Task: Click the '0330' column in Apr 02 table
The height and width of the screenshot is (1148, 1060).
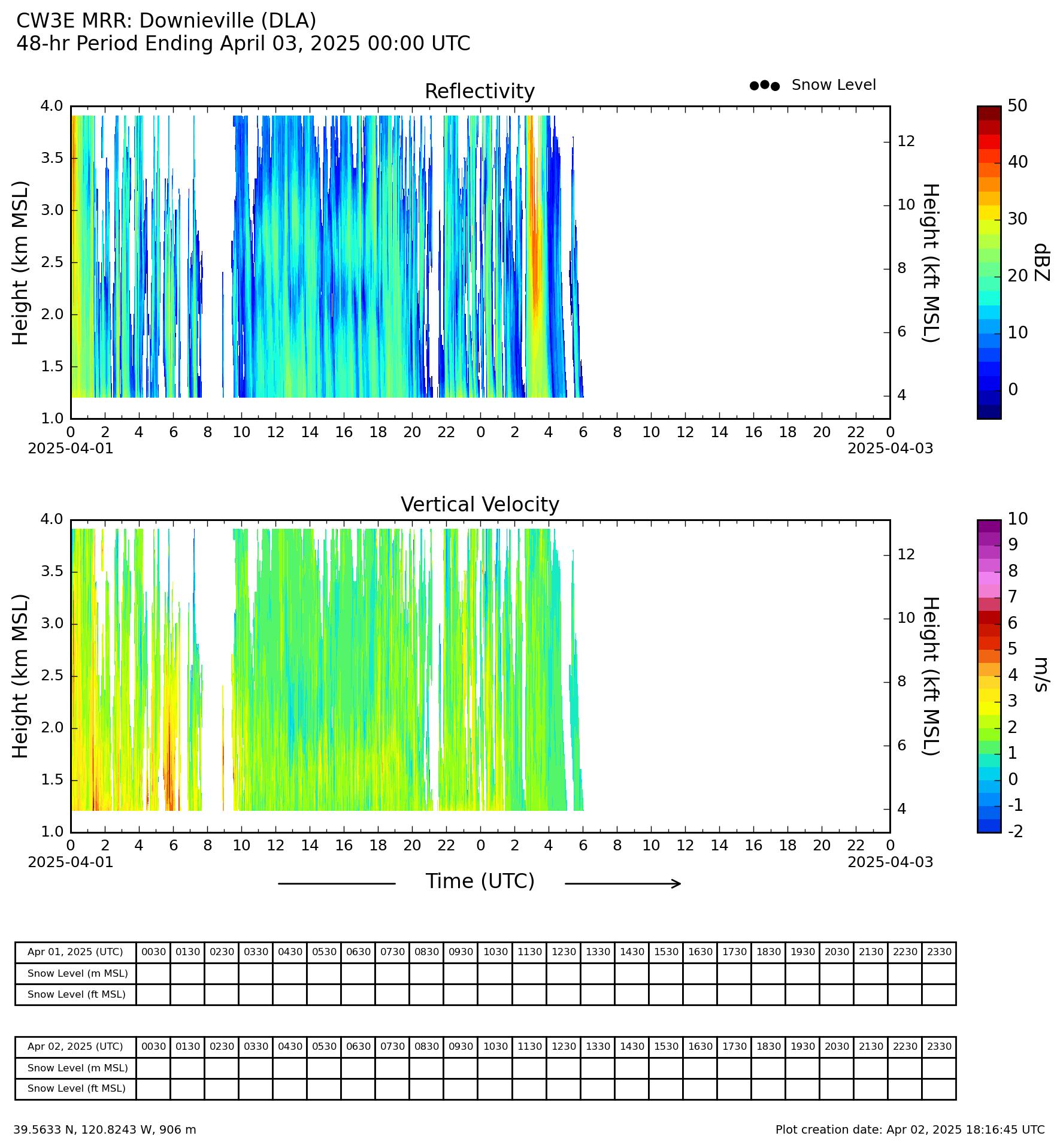Action: click(256, 1046)
